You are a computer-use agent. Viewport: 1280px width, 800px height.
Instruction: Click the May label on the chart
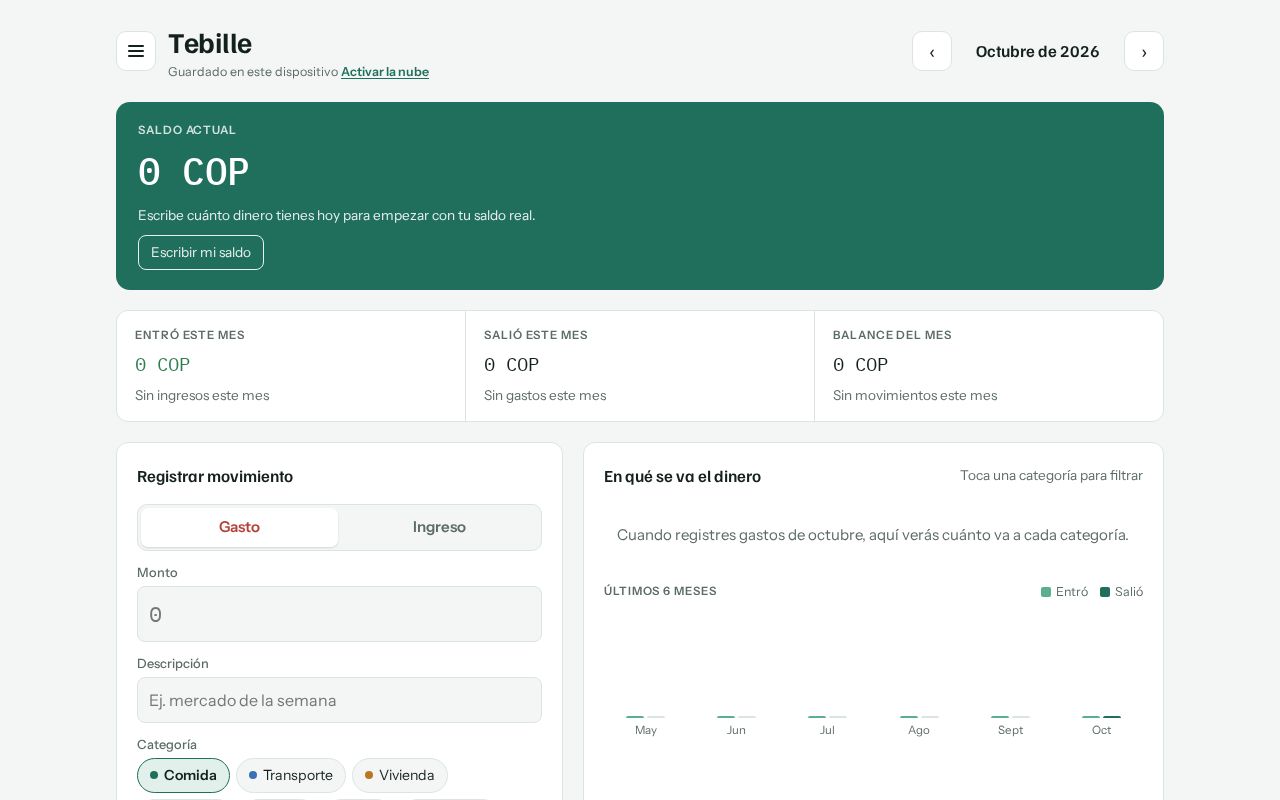tap(646, 730)
